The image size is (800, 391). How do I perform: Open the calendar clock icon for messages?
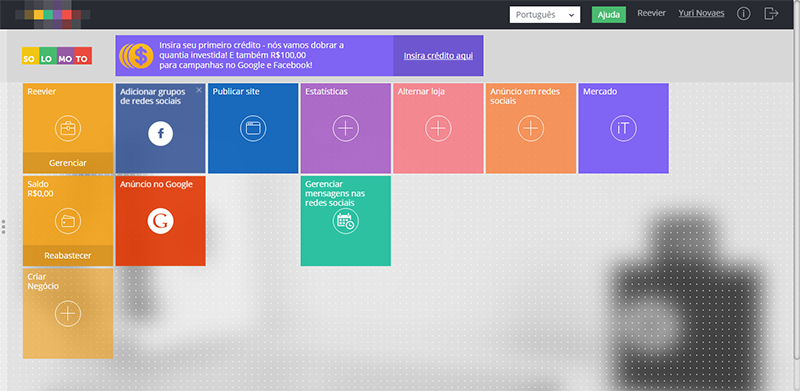point(346,222)
